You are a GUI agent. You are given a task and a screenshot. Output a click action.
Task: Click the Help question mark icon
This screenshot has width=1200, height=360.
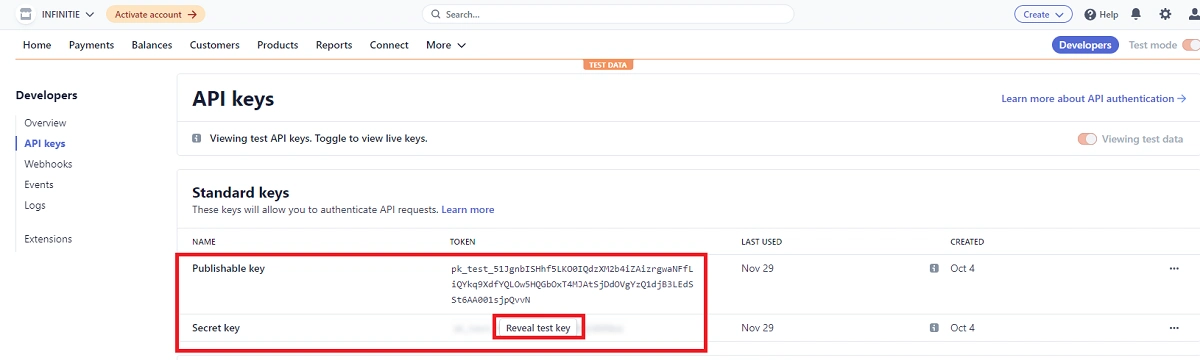point(1091,15)
